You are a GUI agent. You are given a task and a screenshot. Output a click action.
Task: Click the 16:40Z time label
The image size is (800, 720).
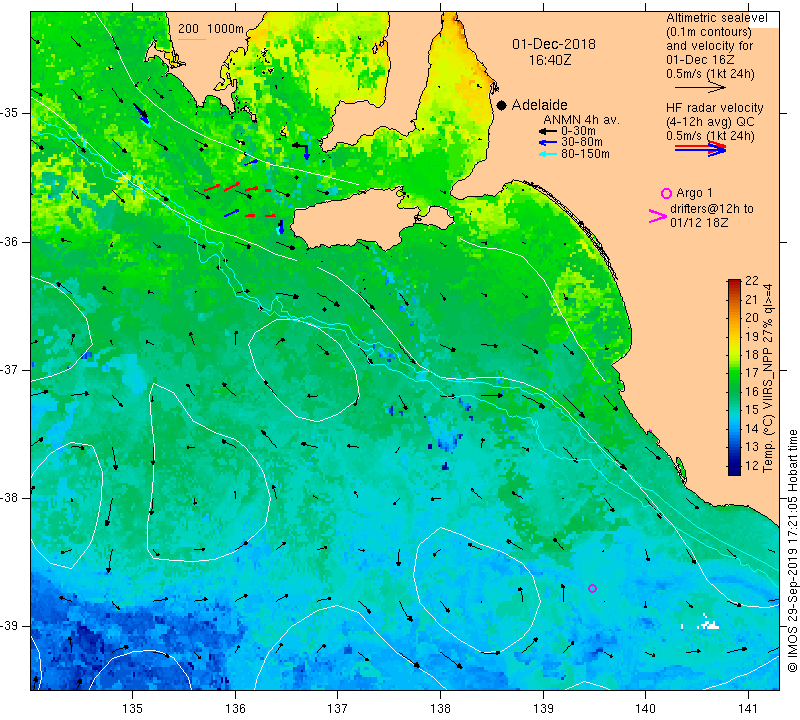coord(550,60)
